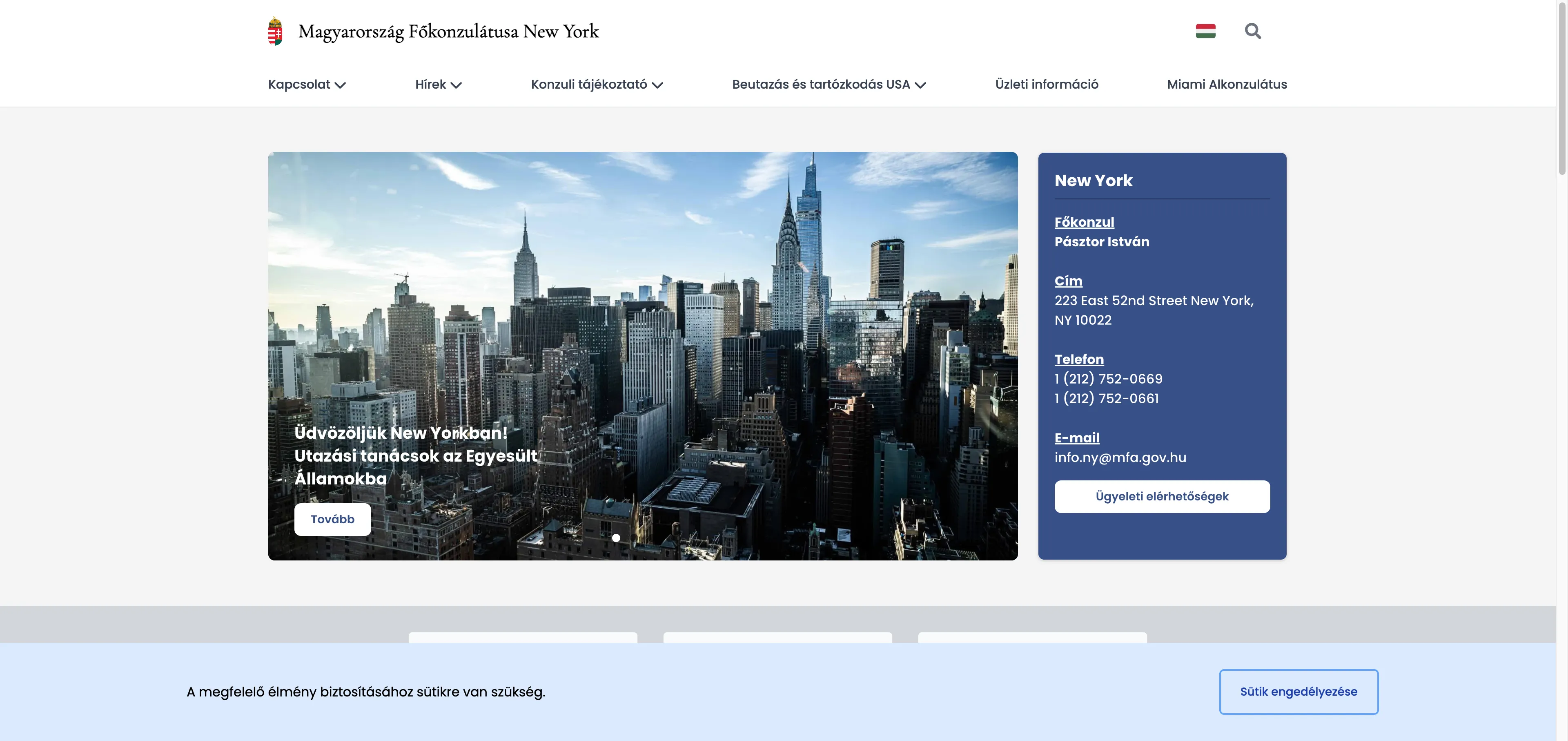This screenshot has height=741, width=1568.
Task: Click the address 223 East 52nd Street
Action: point(1154,310)
